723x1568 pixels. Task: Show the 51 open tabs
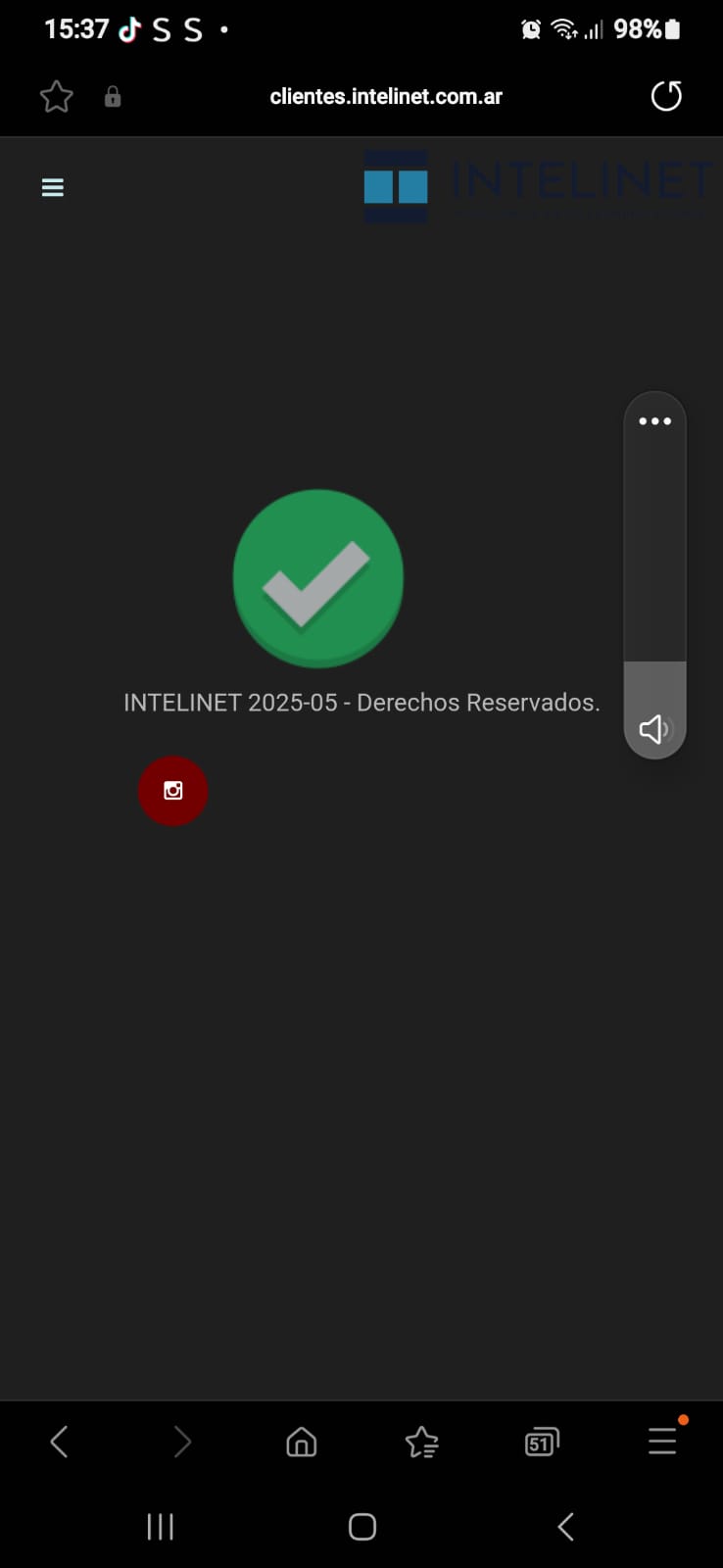point(542,1442)
